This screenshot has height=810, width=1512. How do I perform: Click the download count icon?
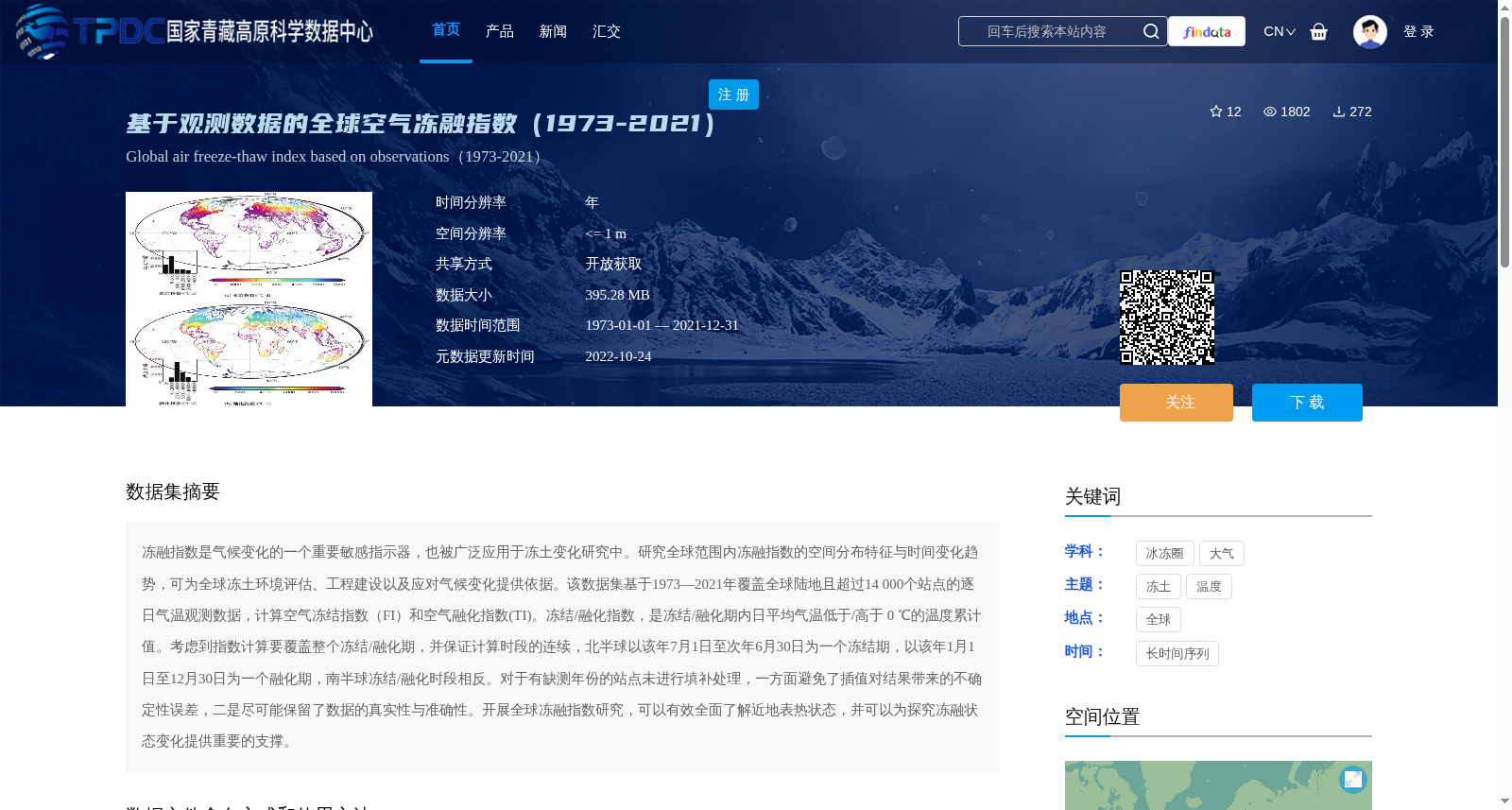click(1339, 112)
